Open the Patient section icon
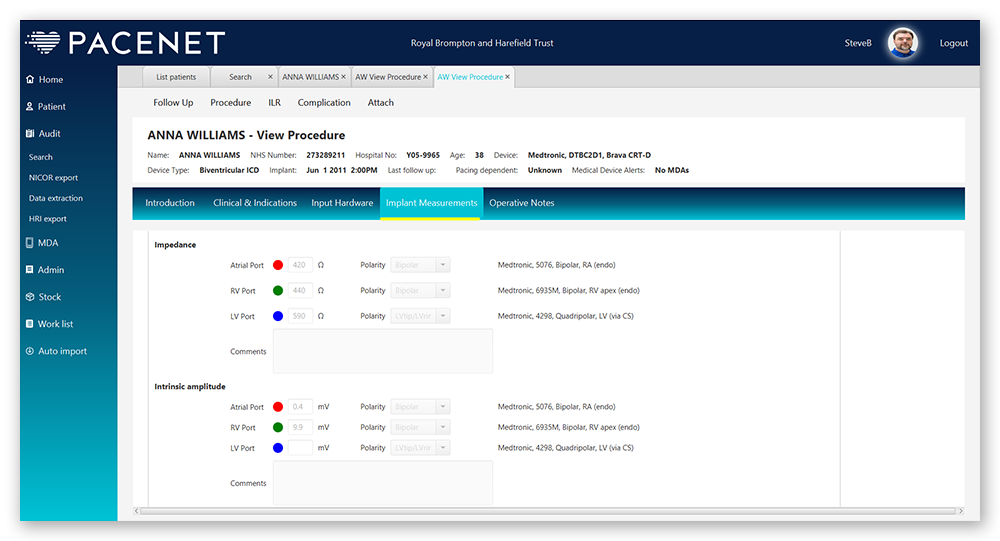 [x=29, y=107]
